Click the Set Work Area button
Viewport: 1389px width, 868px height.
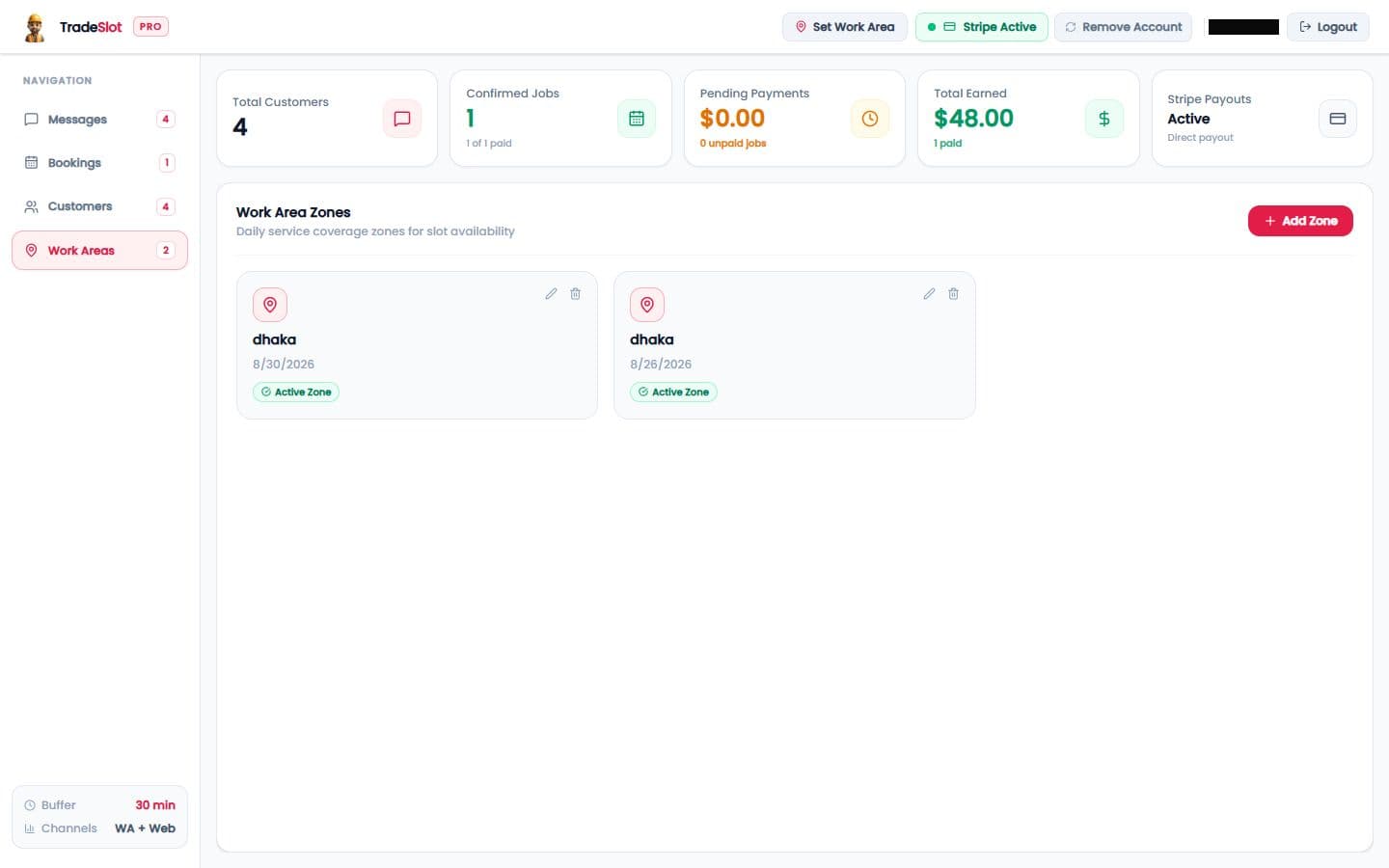(845, 27)
